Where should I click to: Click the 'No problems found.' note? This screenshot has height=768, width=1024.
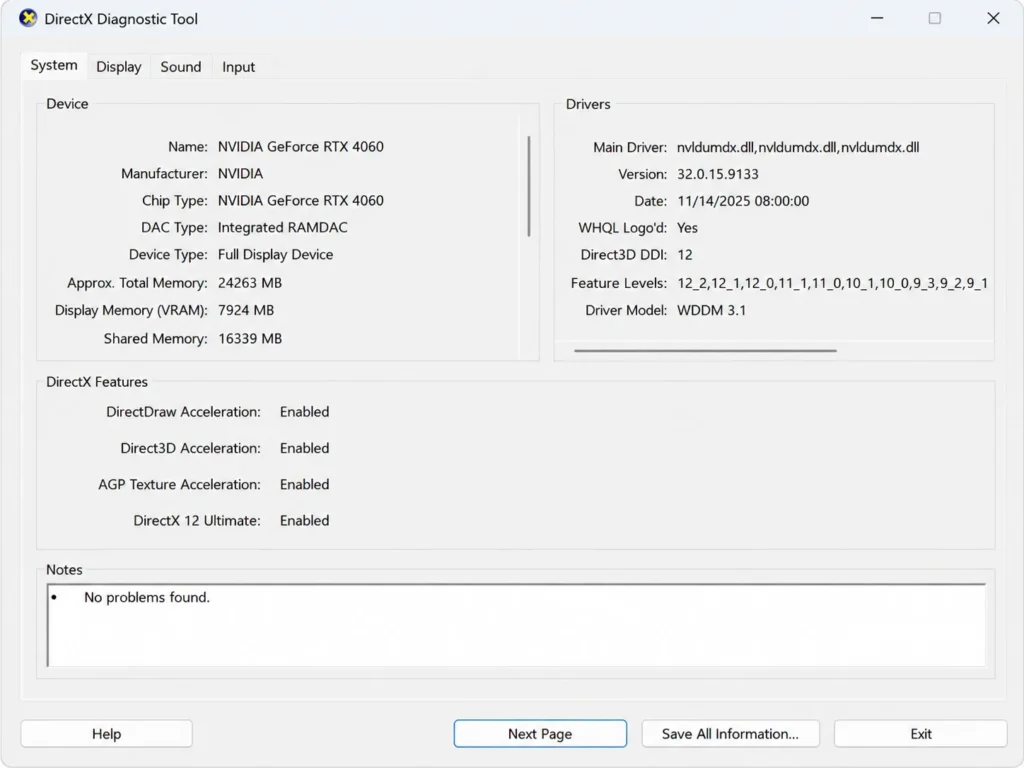[x=147, y=597]
